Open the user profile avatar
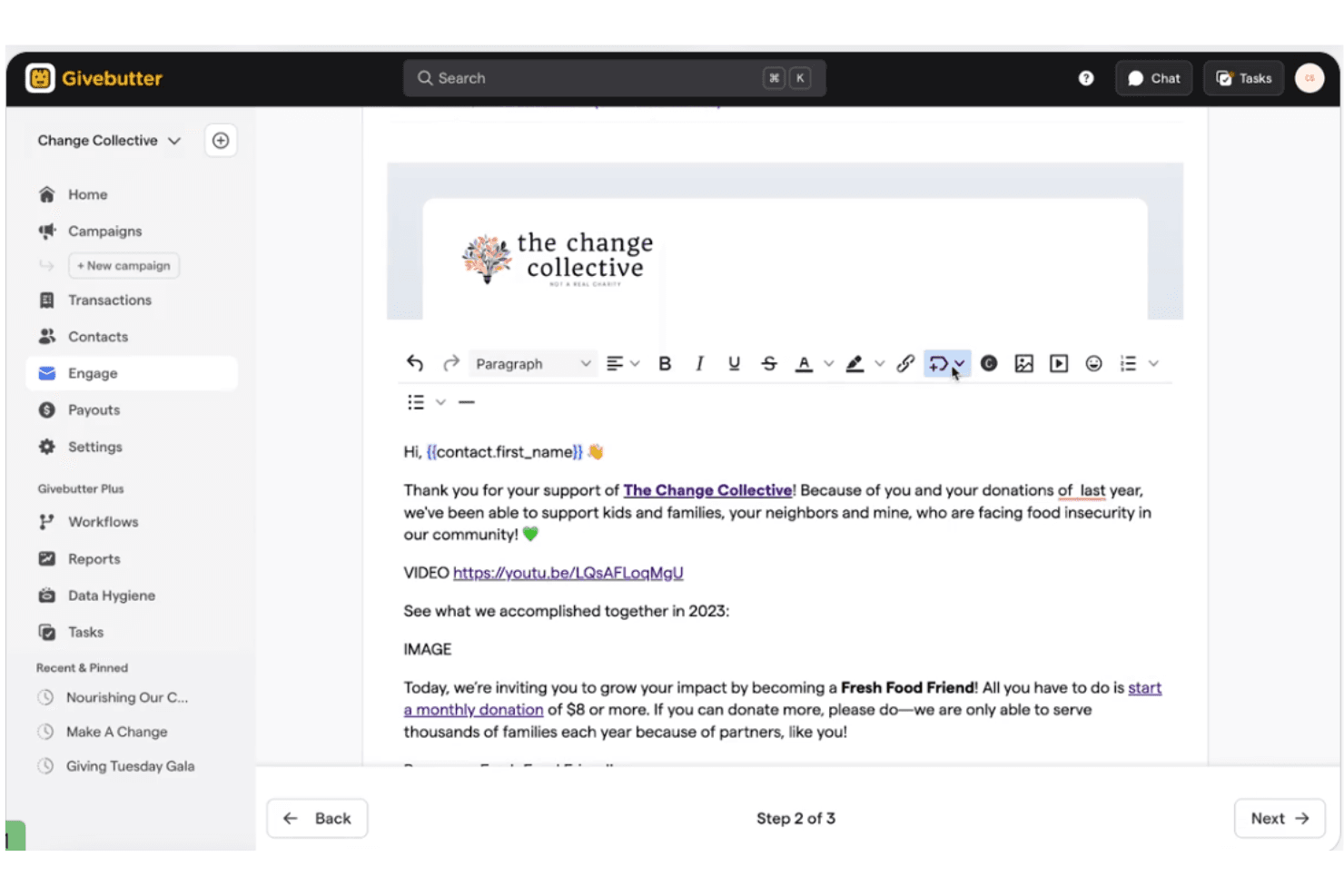This screenshot has height=896, width=1344. click(x=1309, y=78)
